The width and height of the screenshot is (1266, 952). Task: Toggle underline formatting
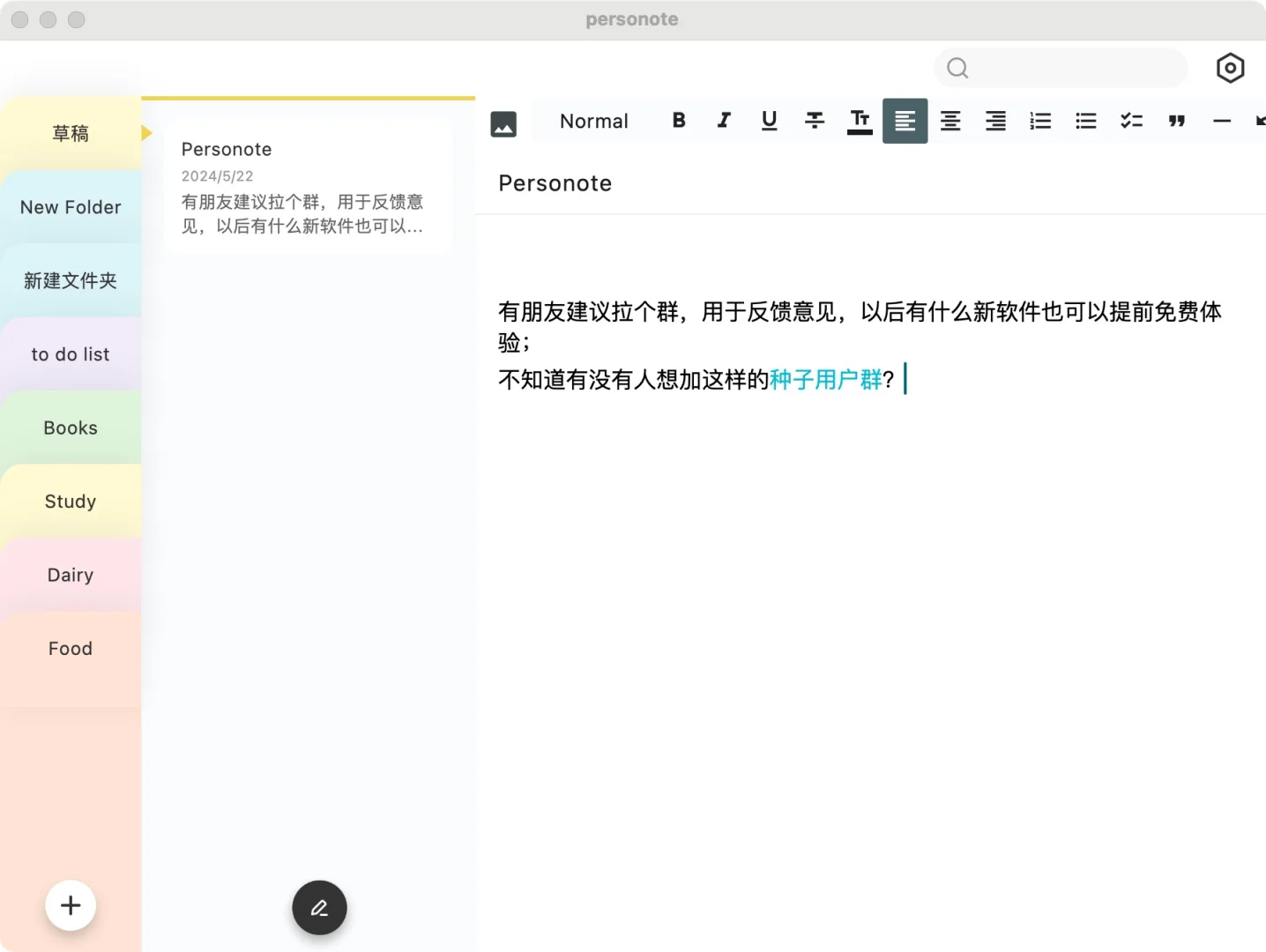pyautogui.click(x=768, y=121)
